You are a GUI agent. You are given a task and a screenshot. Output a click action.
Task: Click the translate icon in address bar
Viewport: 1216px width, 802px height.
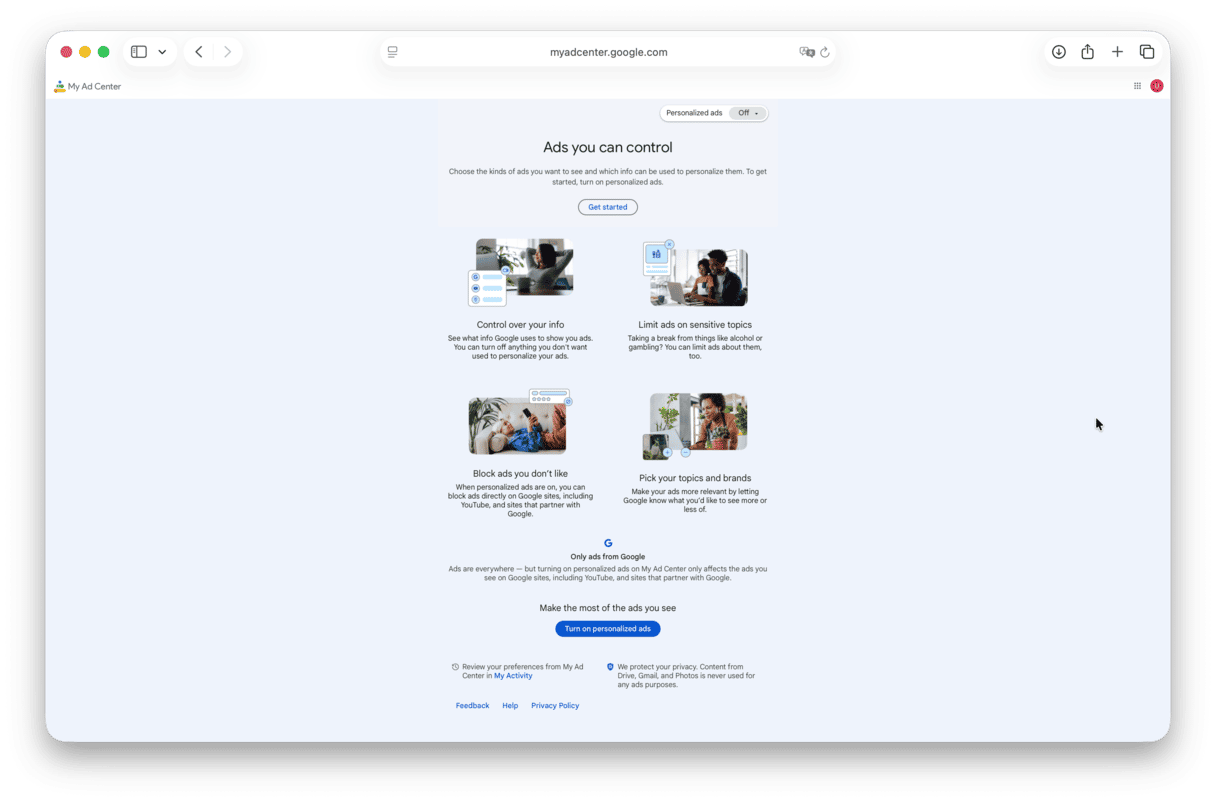(x=806, y=52)
